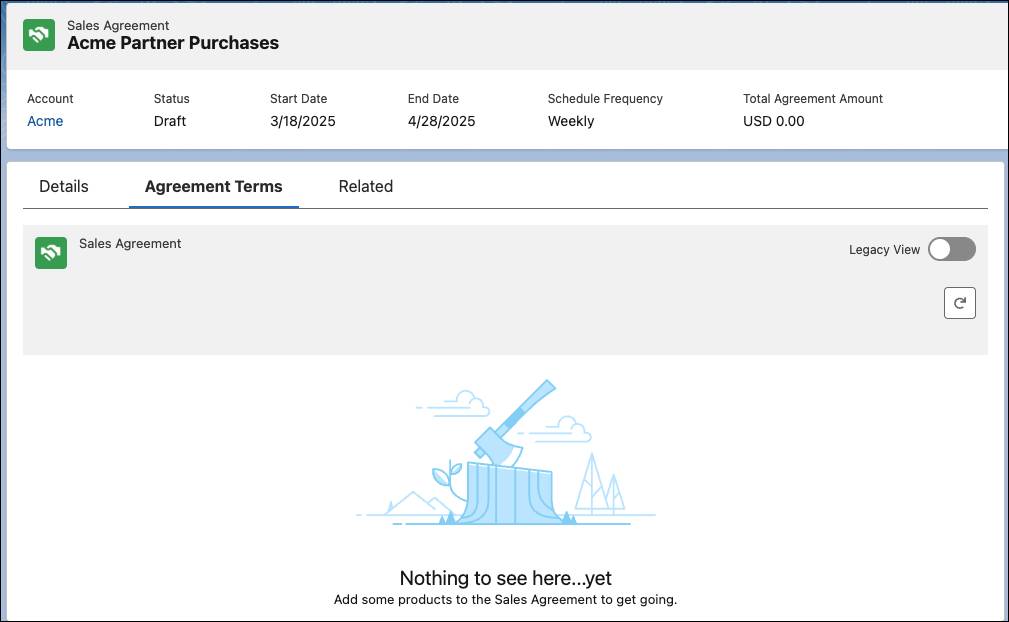
Task: Click the Nothing to see here...yet heading
Action: tap(506, 578)
